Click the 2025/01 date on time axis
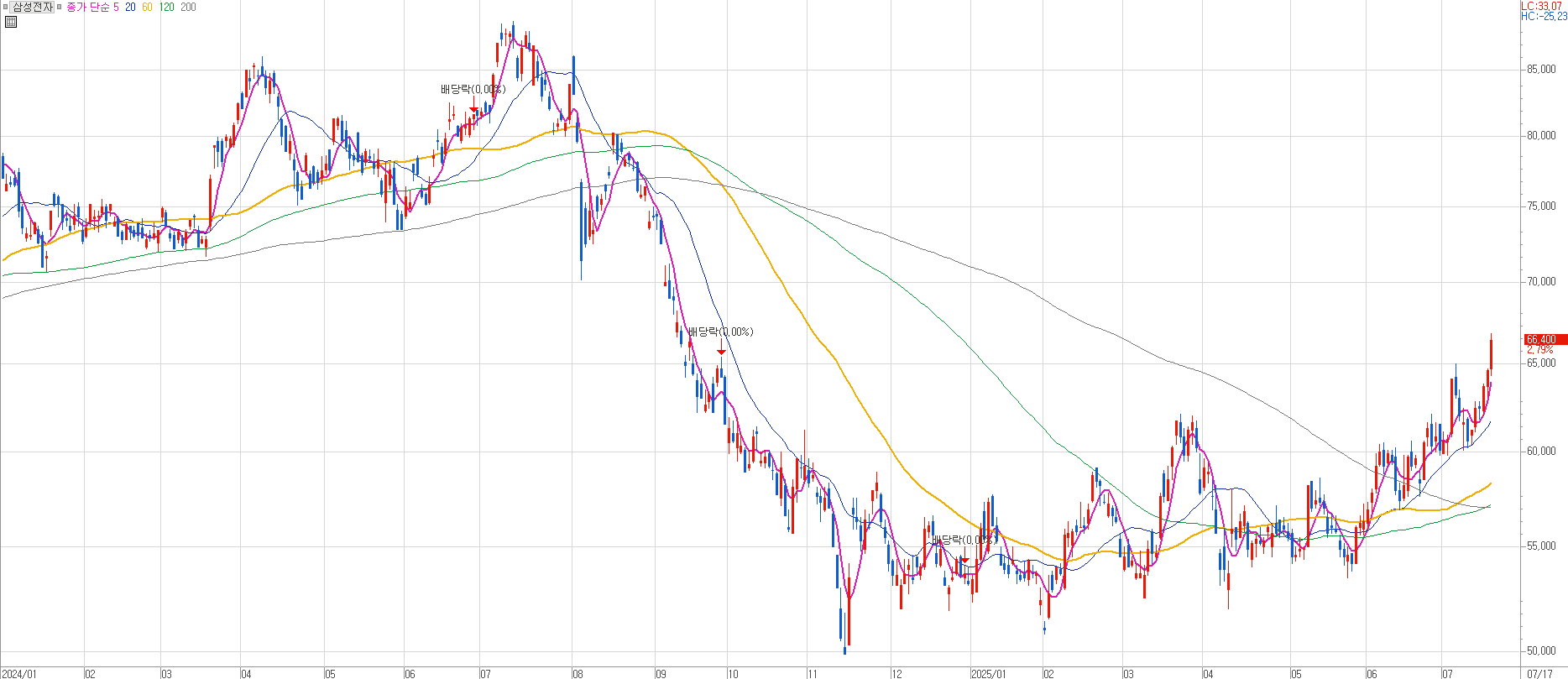 (x=987, y=674)
